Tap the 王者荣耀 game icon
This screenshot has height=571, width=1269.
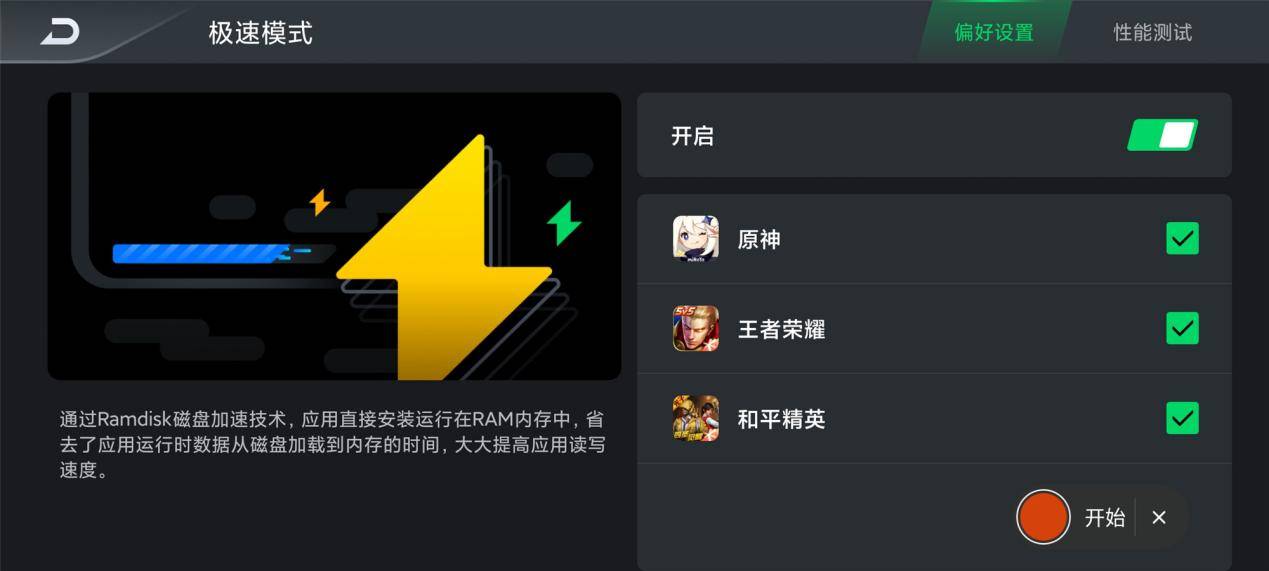click(695, 328)
